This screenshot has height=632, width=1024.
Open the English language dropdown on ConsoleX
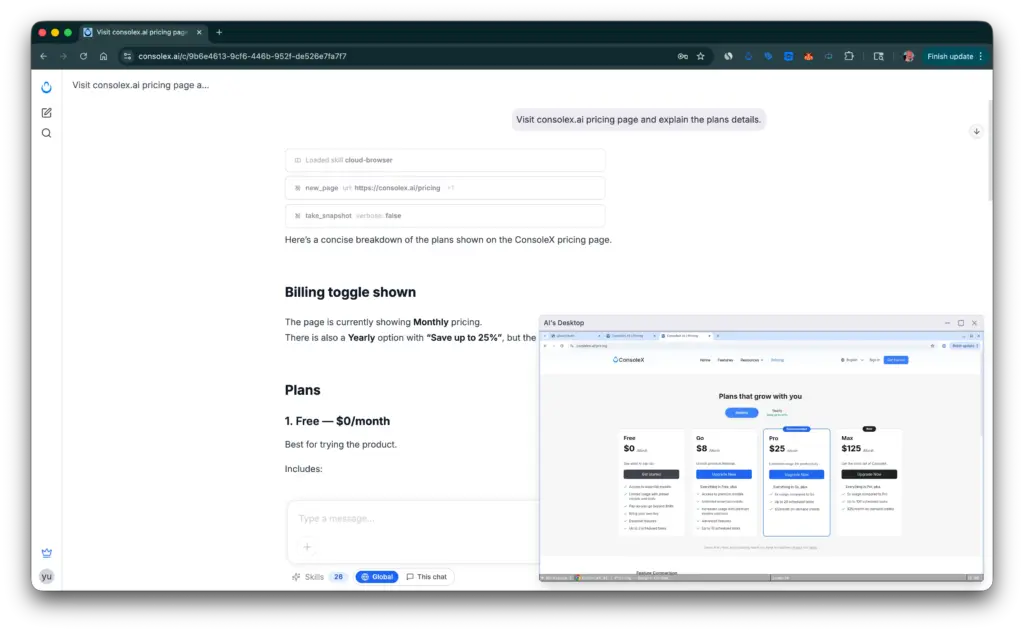pos(851,360)
